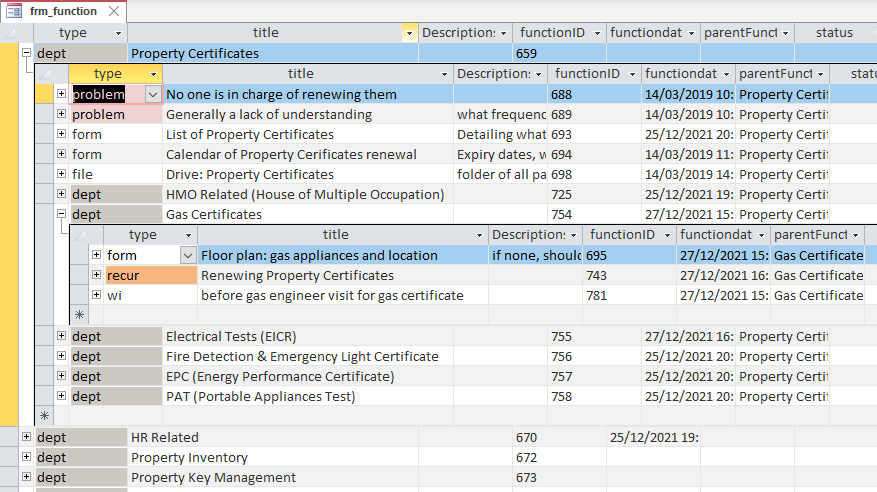
Task: Expand Property Key Management dept row
Action: coord(26,477)
